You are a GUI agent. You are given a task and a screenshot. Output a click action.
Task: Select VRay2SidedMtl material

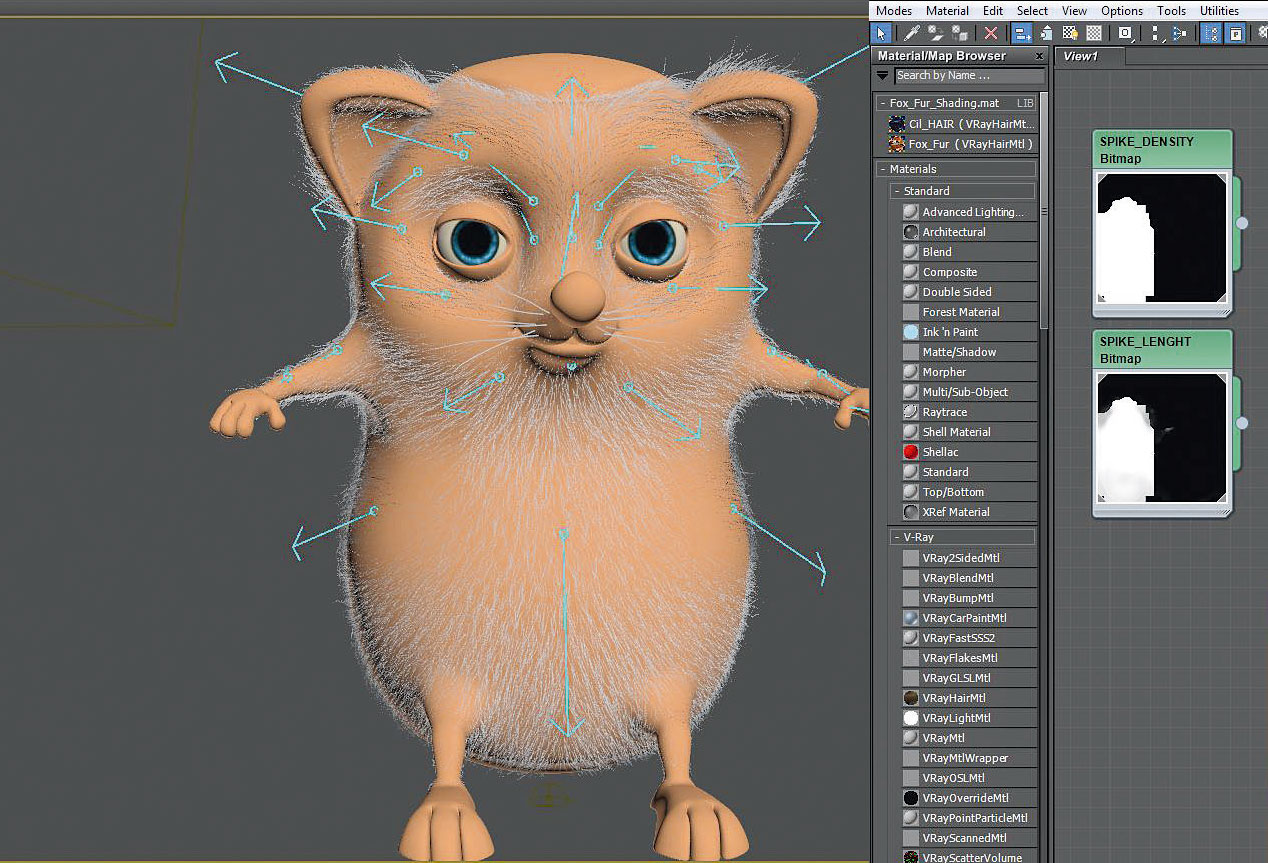968,558
